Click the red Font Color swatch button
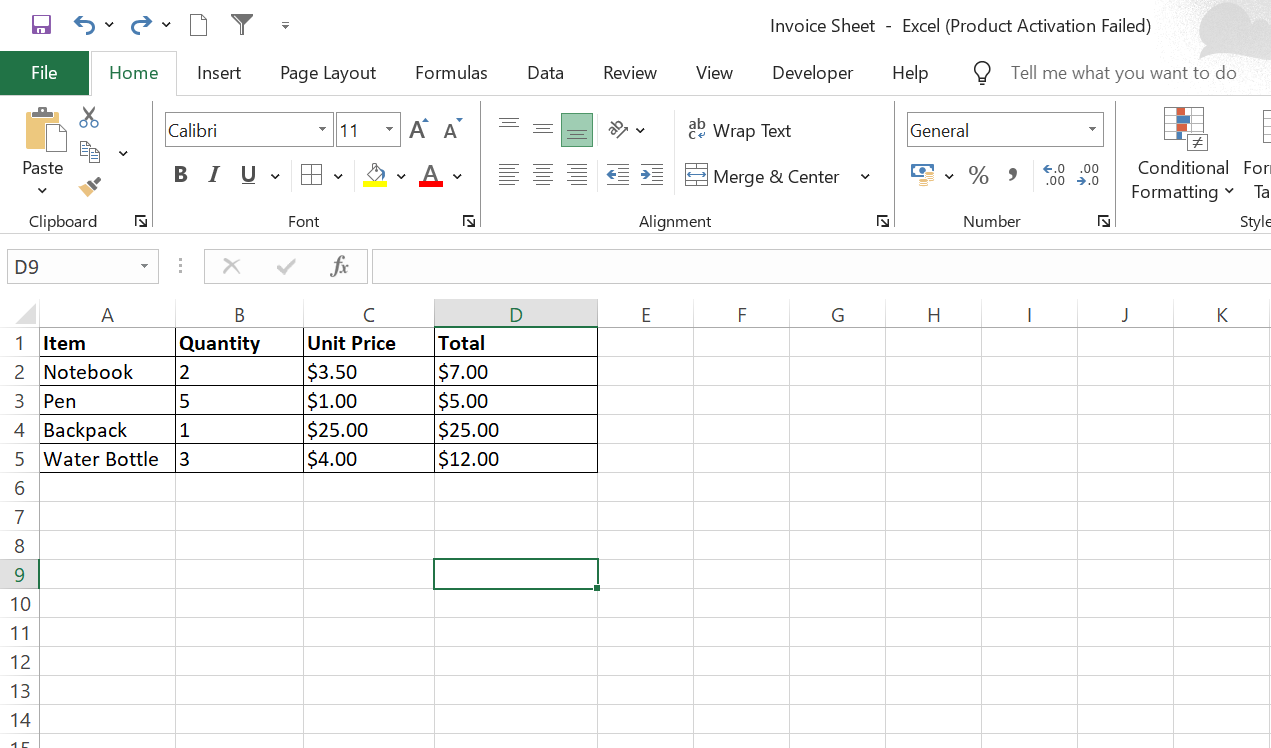The image size is (1271, 748). [431, 176]
